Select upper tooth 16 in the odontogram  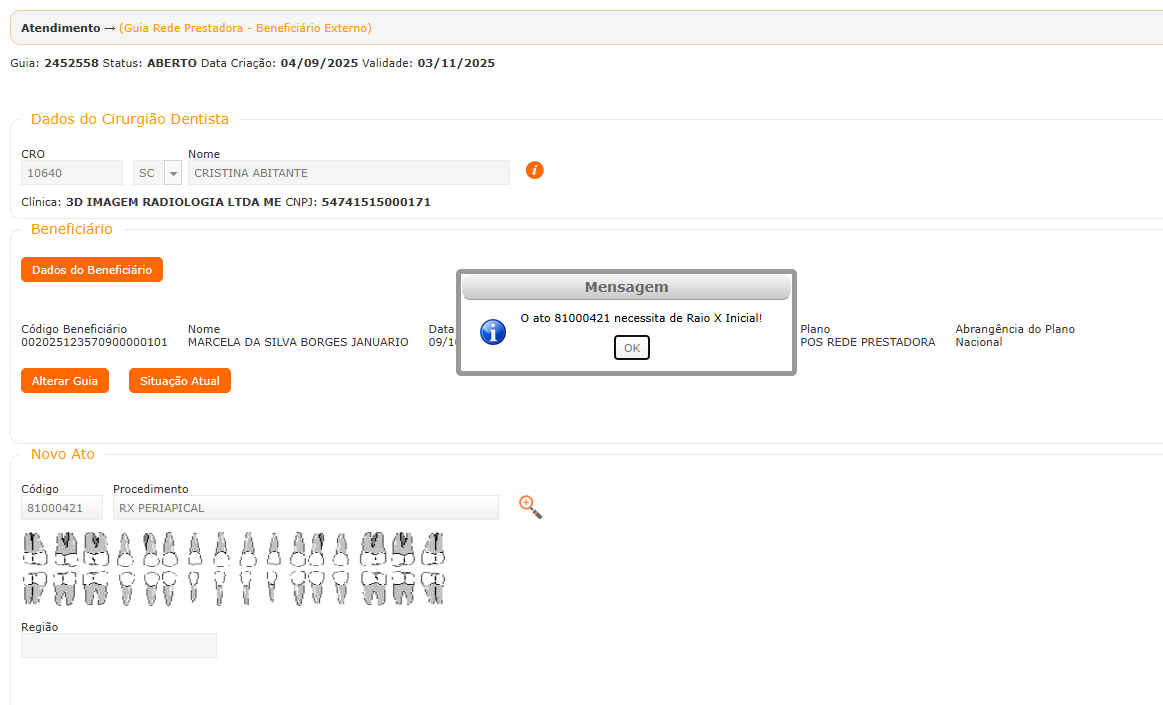(96, 549)
